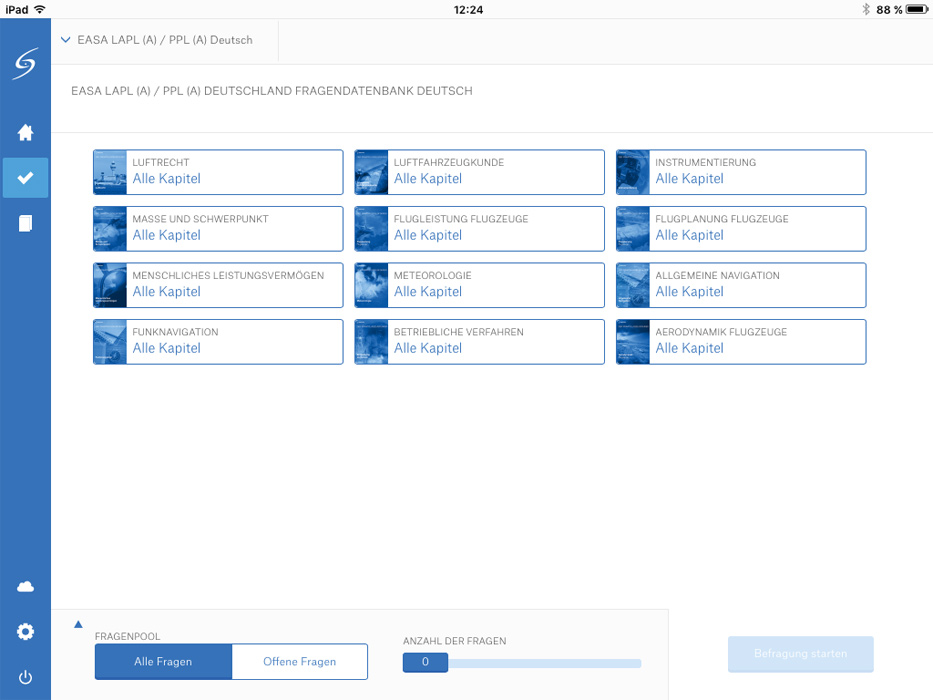Viewport: 933px width, 700px height.
Task: Tap the battery indicator in status bar
Action: coord(917,10)
